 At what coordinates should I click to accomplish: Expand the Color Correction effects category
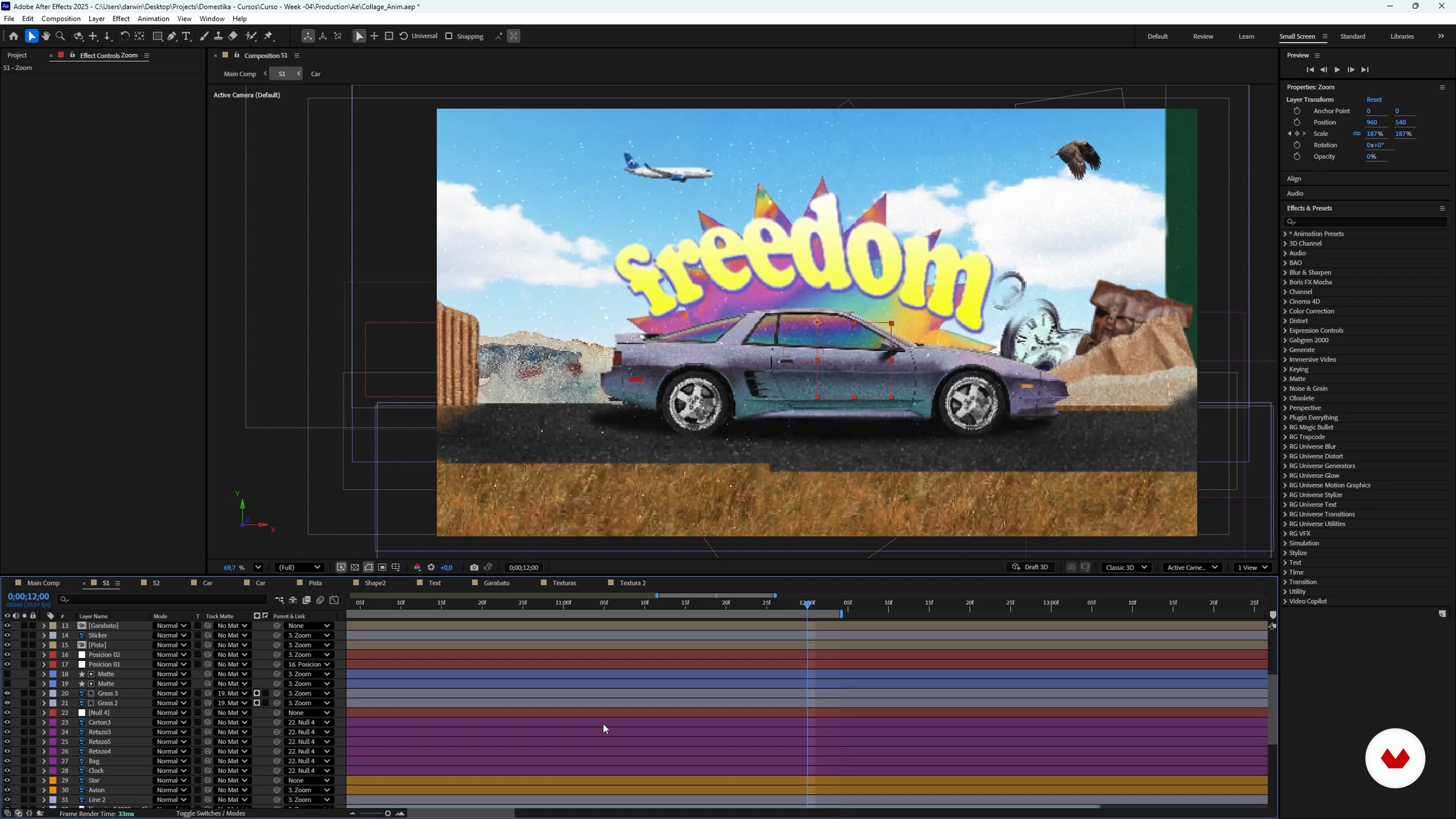point(1285,311)
